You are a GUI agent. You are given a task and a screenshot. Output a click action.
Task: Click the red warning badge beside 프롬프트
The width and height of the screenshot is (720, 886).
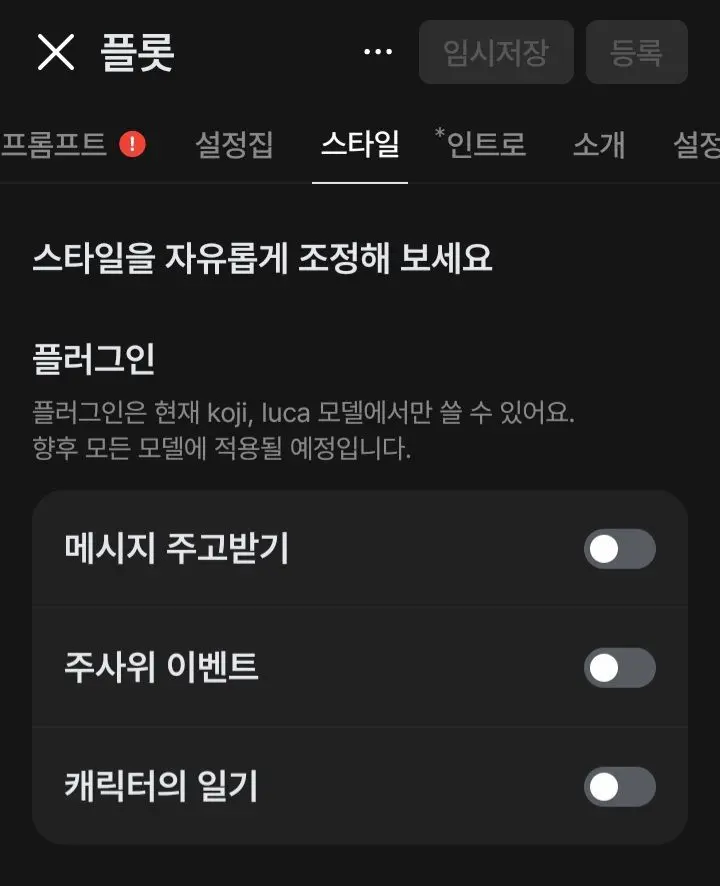[x=132, y=144]
